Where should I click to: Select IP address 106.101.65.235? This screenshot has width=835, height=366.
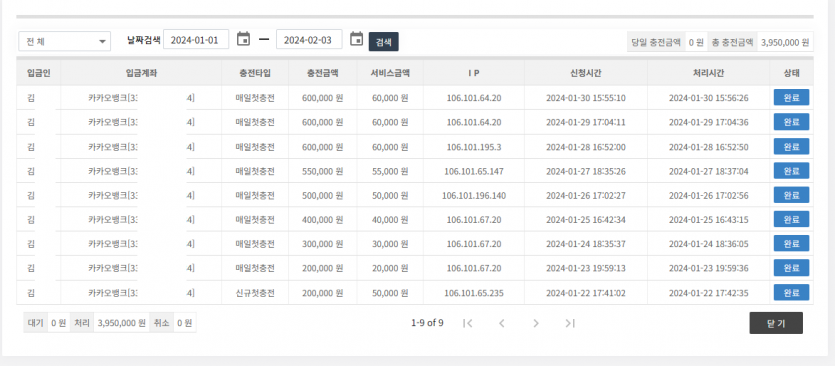[474, 292]
